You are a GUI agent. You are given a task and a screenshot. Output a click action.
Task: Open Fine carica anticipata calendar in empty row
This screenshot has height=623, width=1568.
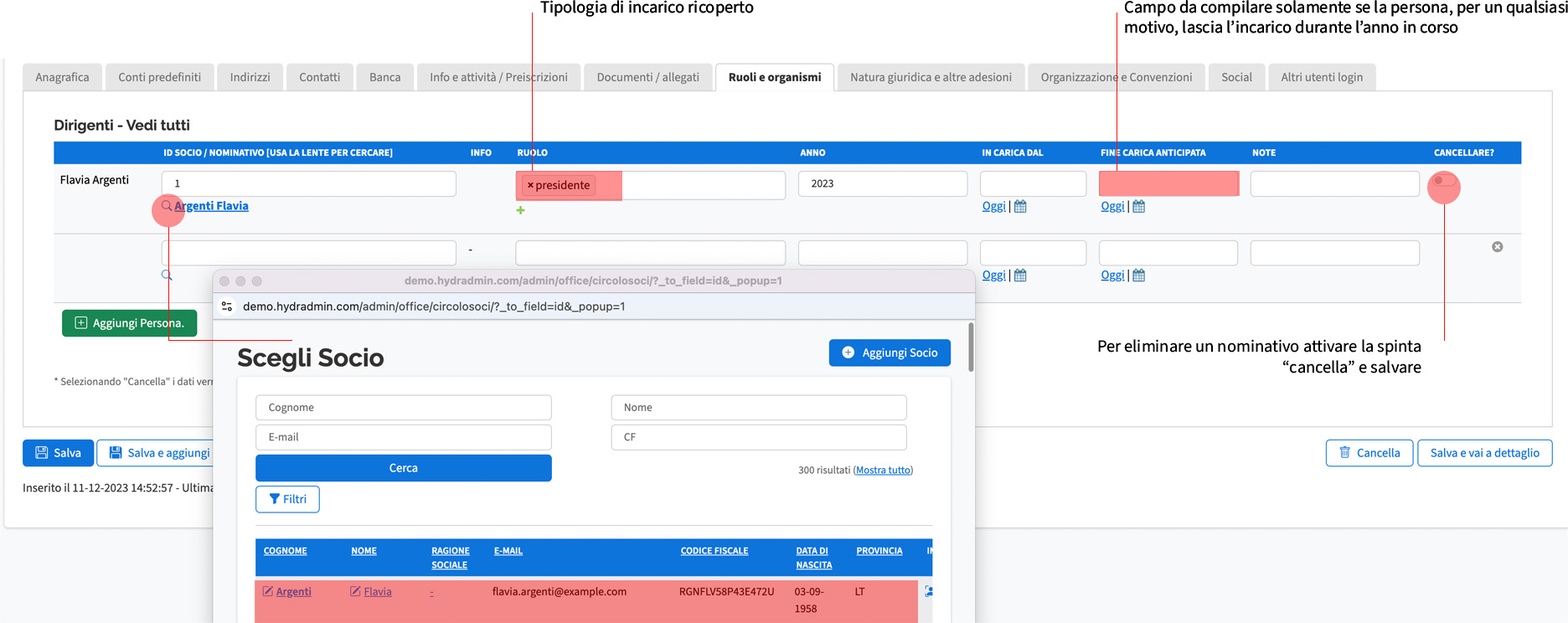1139,275
